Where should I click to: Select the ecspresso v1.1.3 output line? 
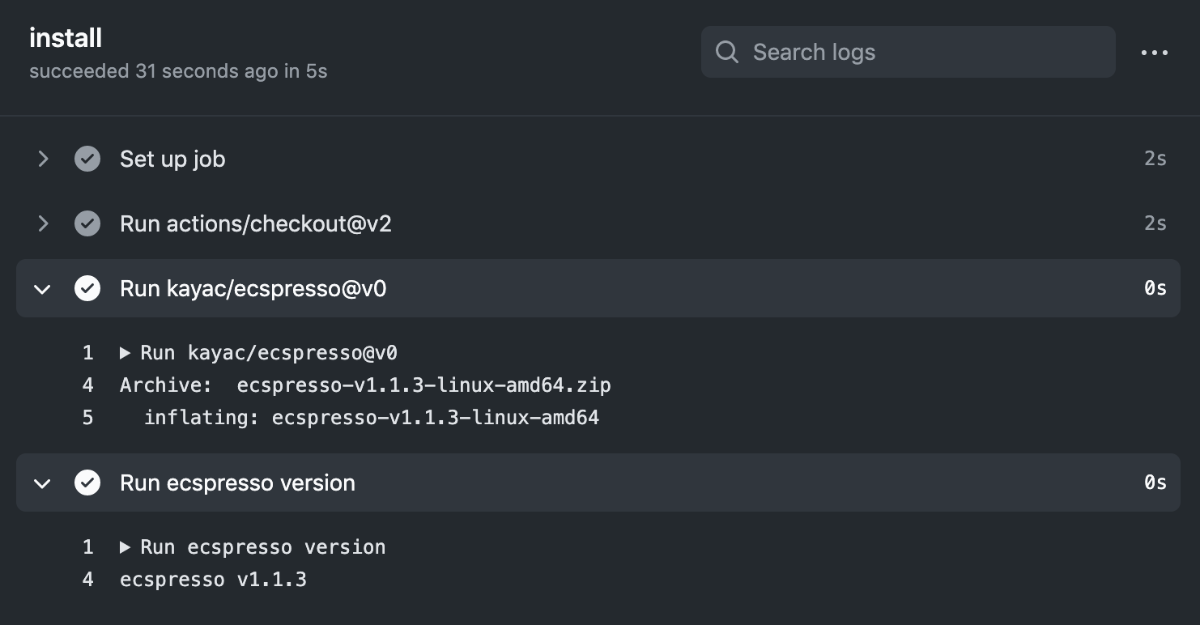213,579
